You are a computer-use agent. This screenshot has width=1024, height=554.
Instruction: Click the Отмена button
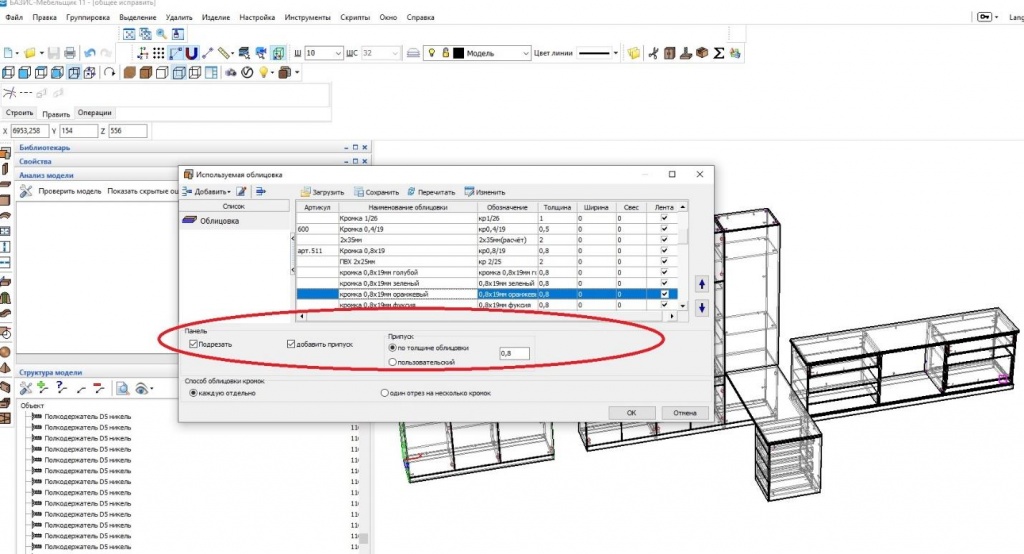tap(684, 412)
